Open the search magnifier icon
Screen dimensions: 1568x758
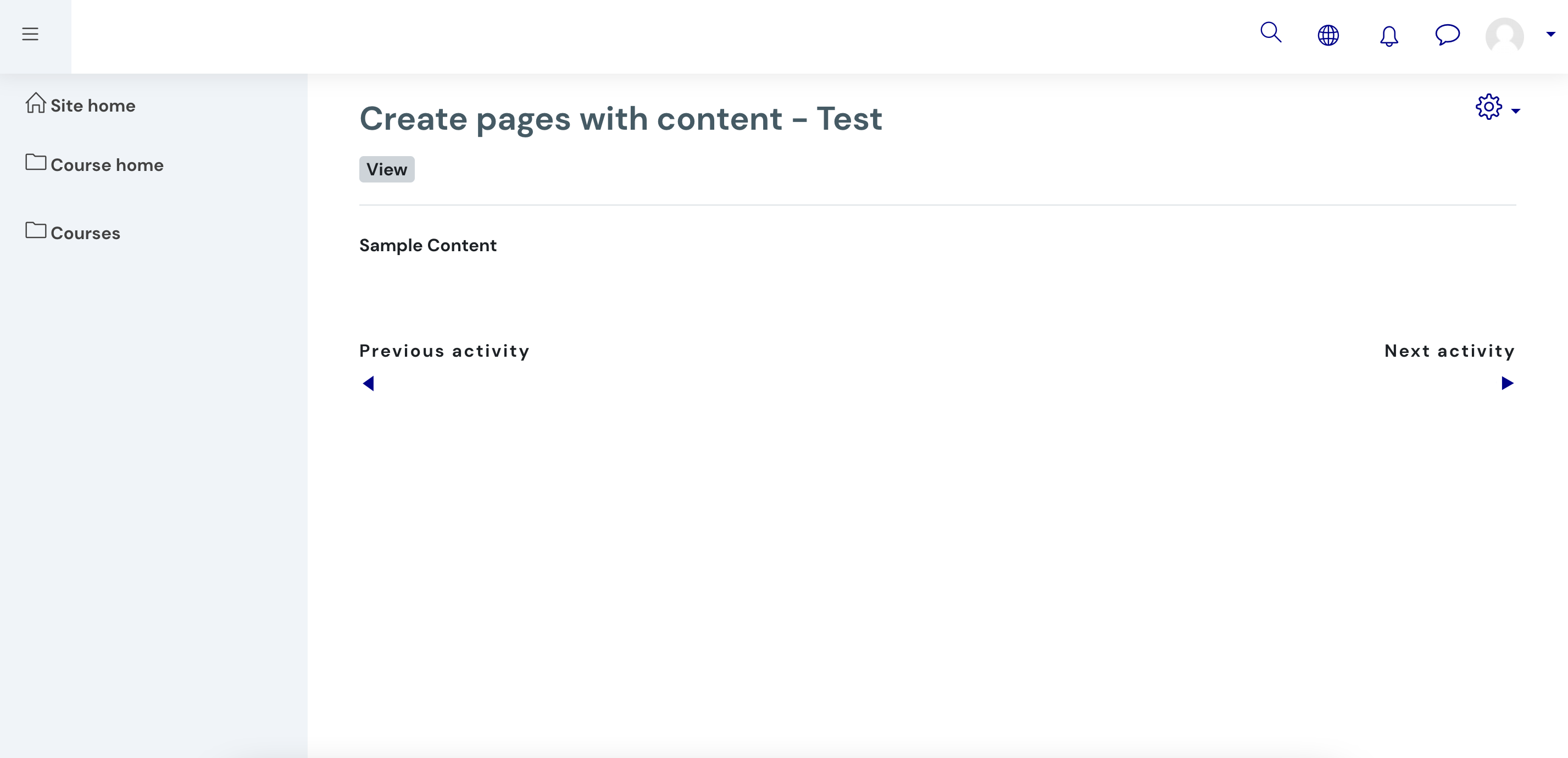1271,32
